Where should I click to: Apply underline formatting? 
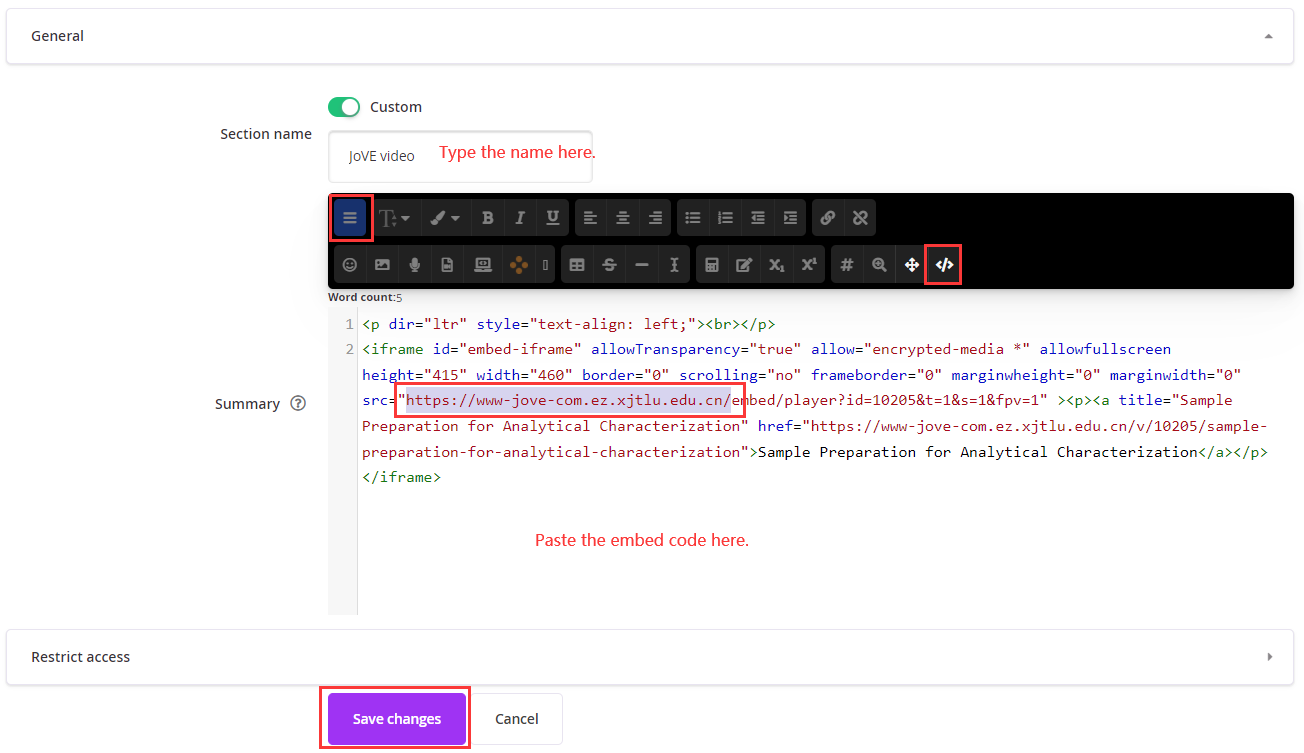point(552,218)
